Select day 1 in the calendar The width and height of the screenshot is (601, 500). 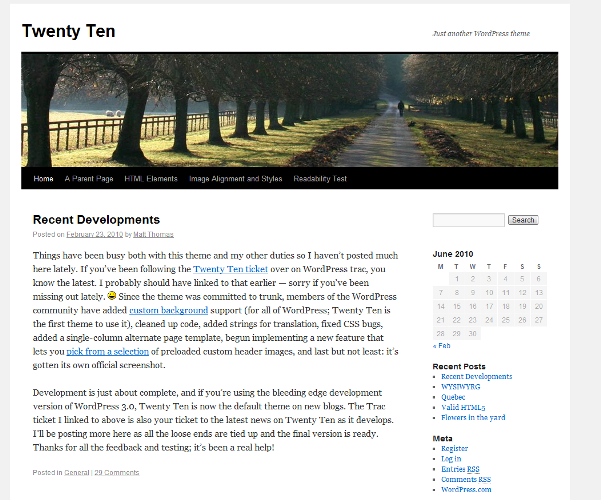coord(457,279)
